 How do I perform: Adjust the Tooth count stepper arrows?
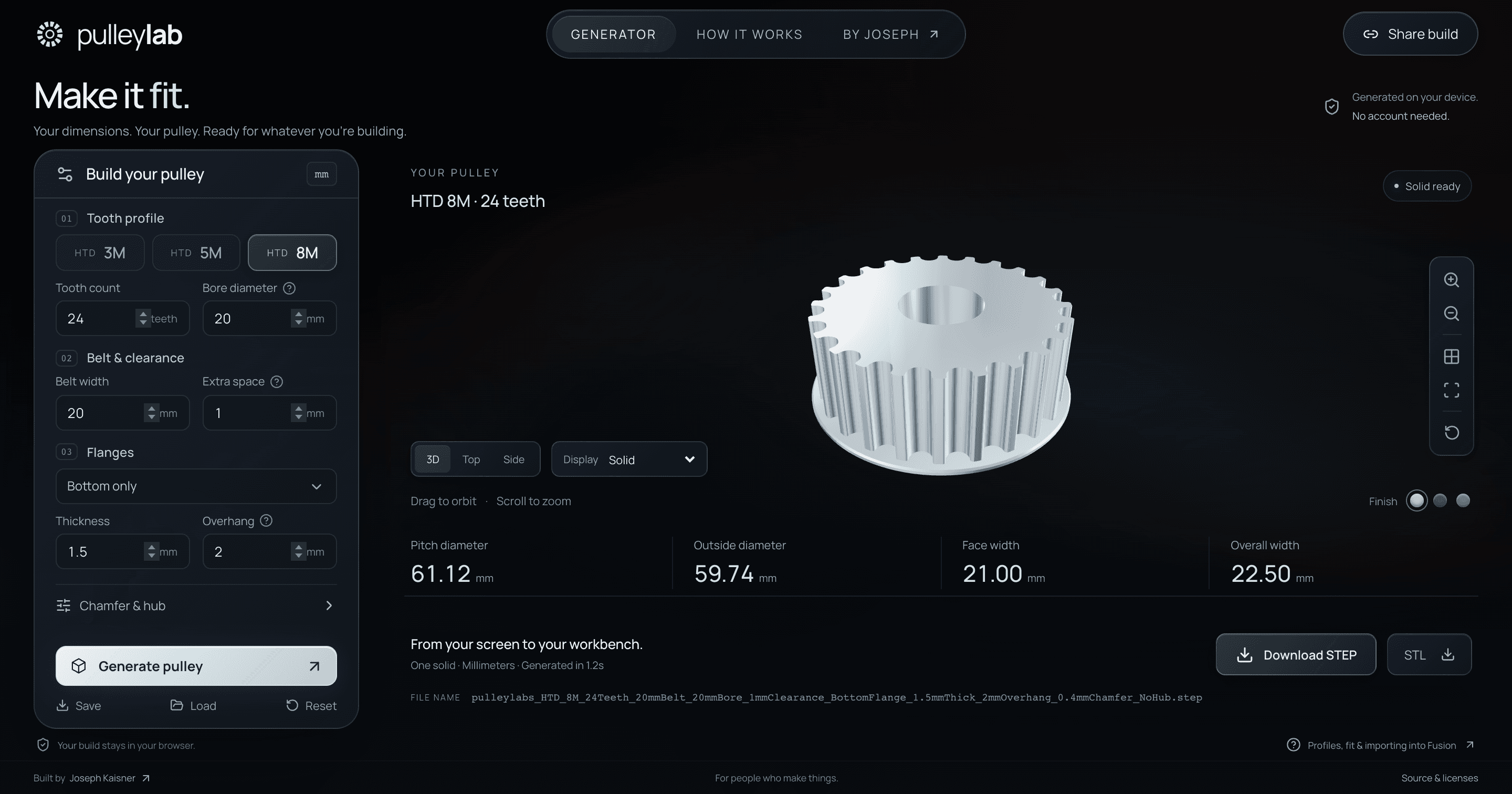point(143,318)
